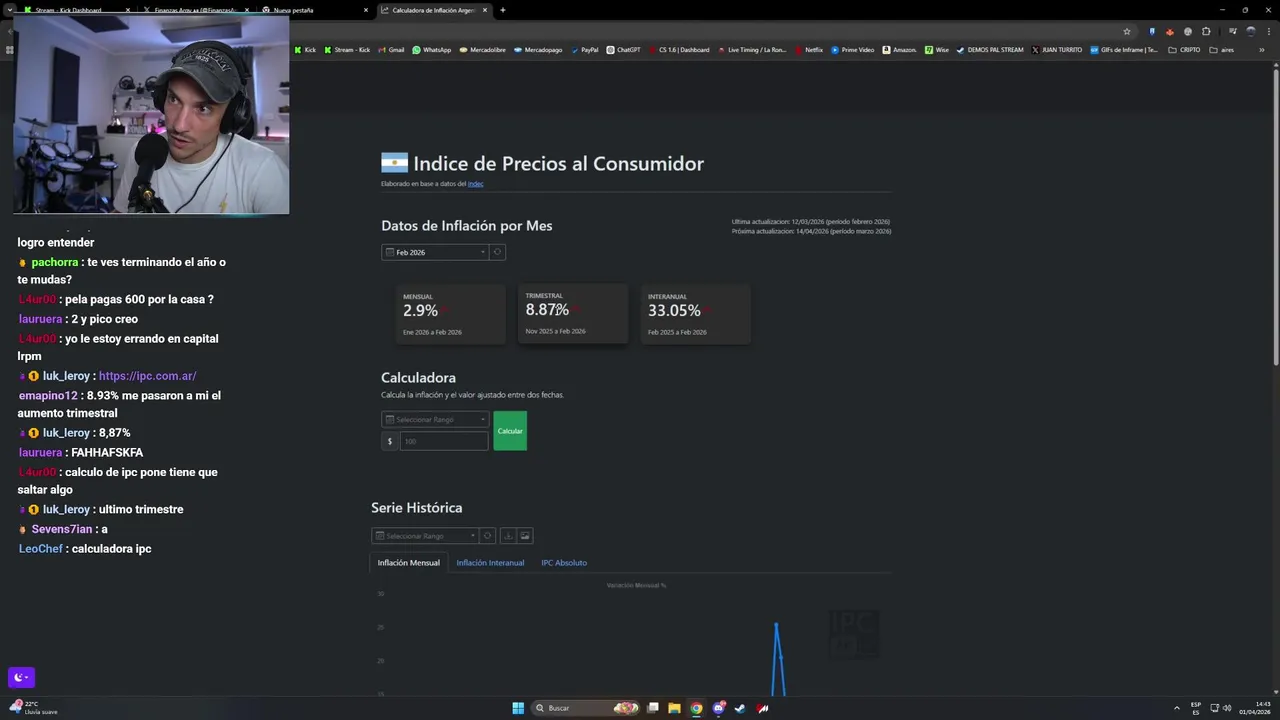Image resolution: width=1280 pixels, height=720 pixels.
Task: Open the Mercadolibre bookmark
Action: click(482, 50)
